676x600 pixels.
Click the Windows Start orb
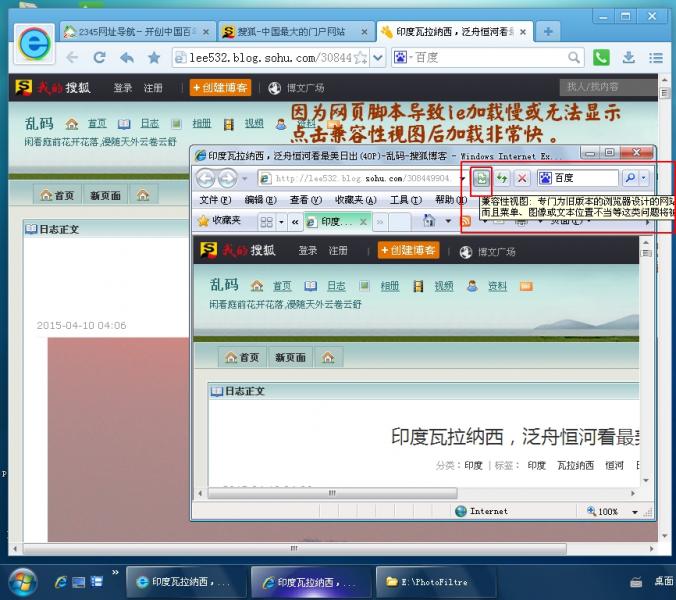[22, 582]
